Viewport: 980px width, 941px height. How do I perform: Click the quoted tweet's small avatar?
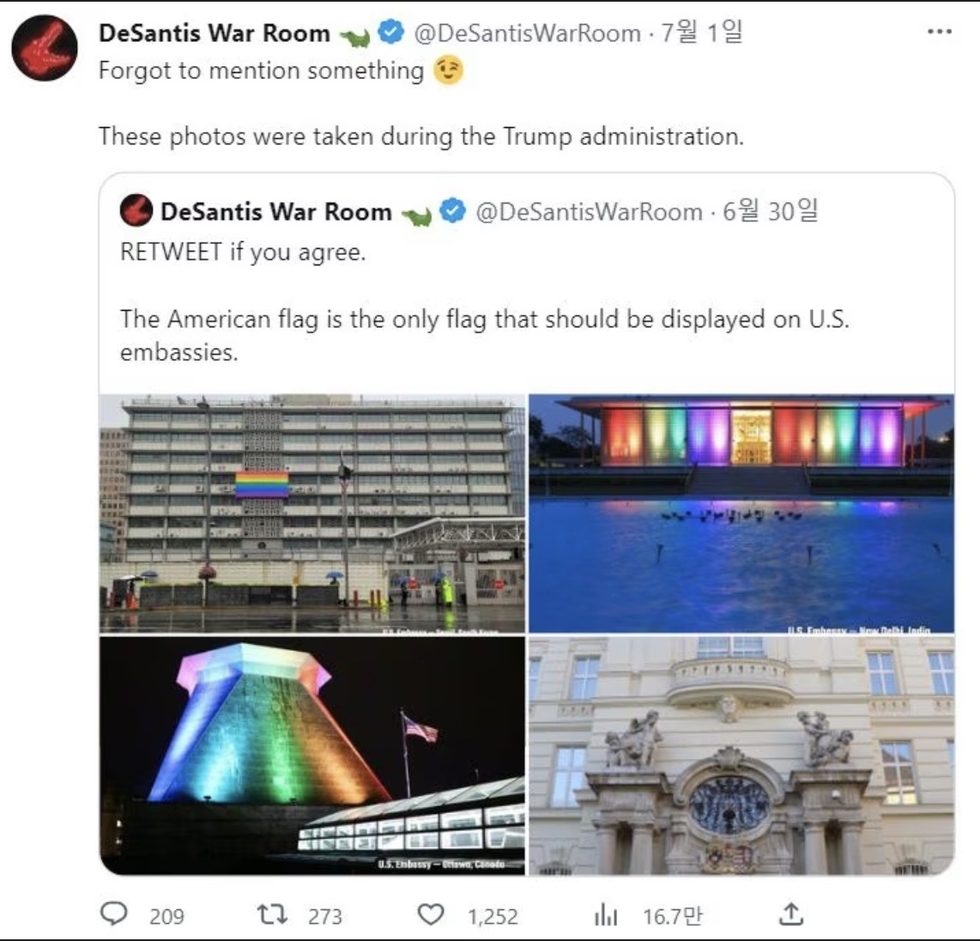click(136, 211)
